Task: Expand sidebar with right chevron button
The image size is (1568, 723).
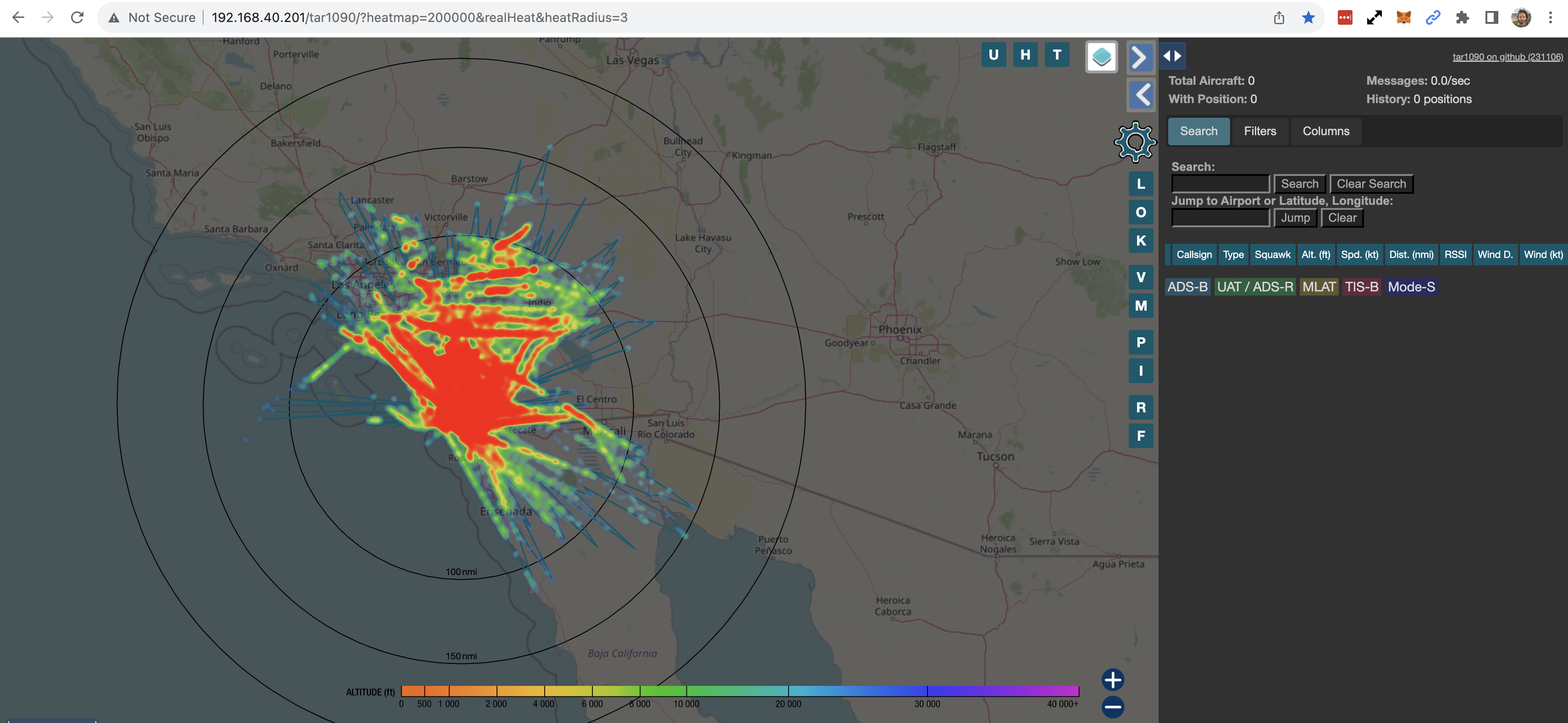Action: tap(1140, 58)
